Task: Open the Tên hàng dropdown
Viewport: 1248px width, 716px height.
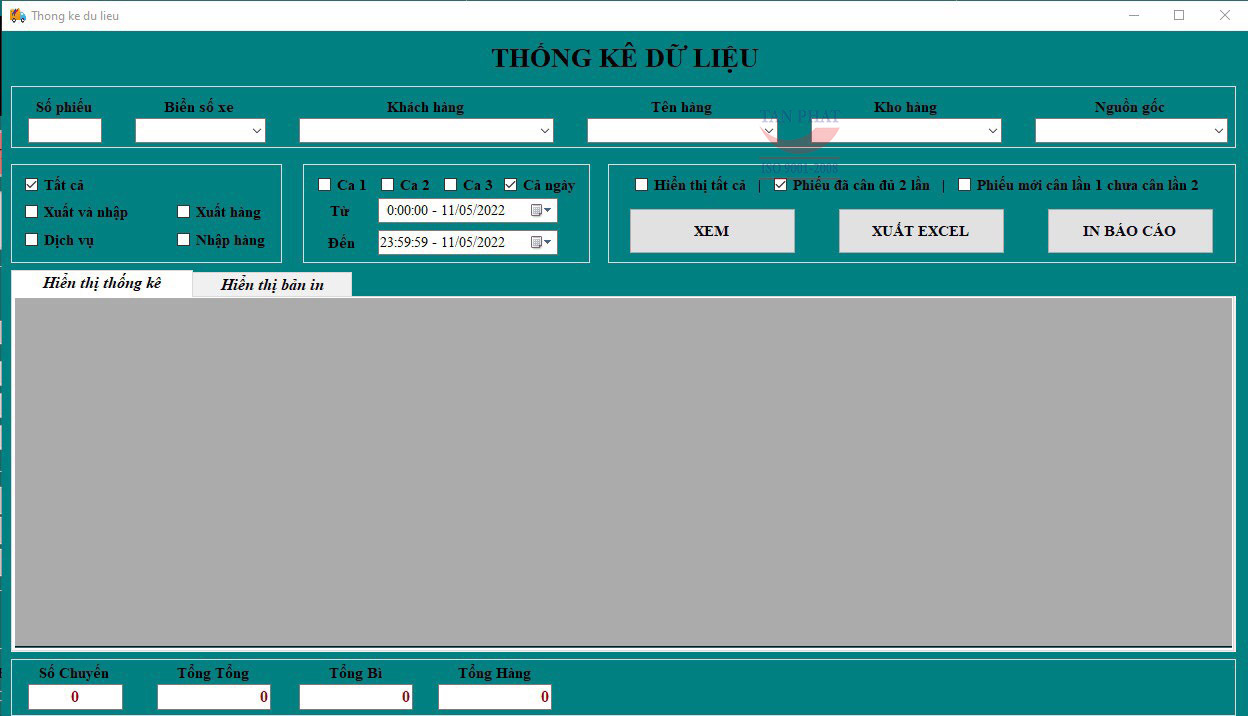Action: point(768,131)
